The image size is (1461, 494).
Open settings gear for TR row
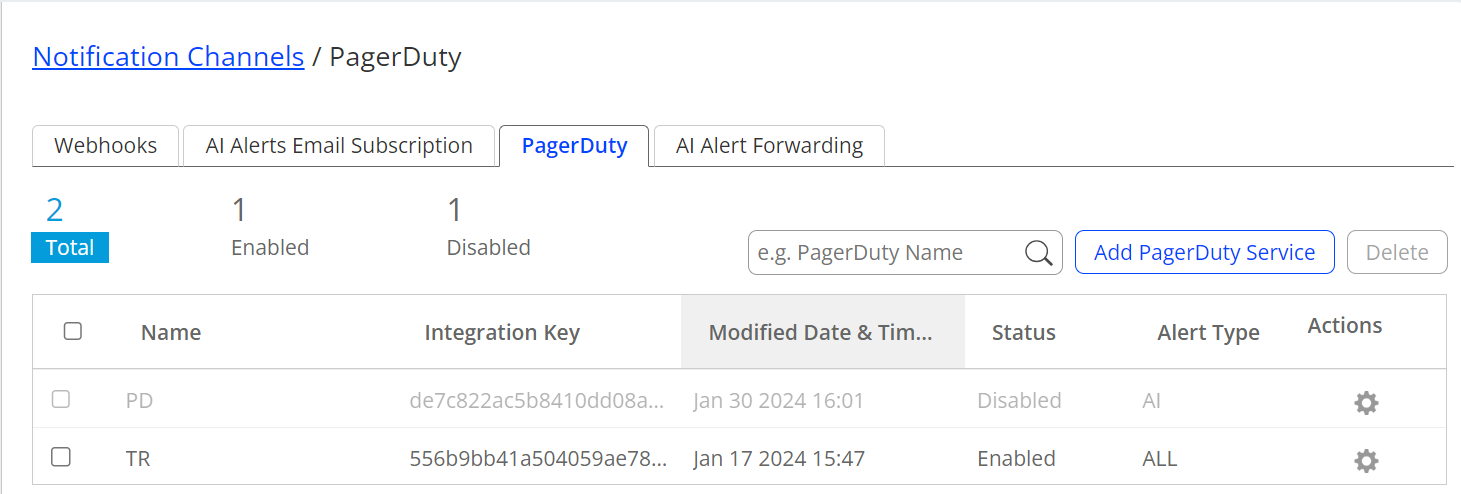pos(1366,461)
